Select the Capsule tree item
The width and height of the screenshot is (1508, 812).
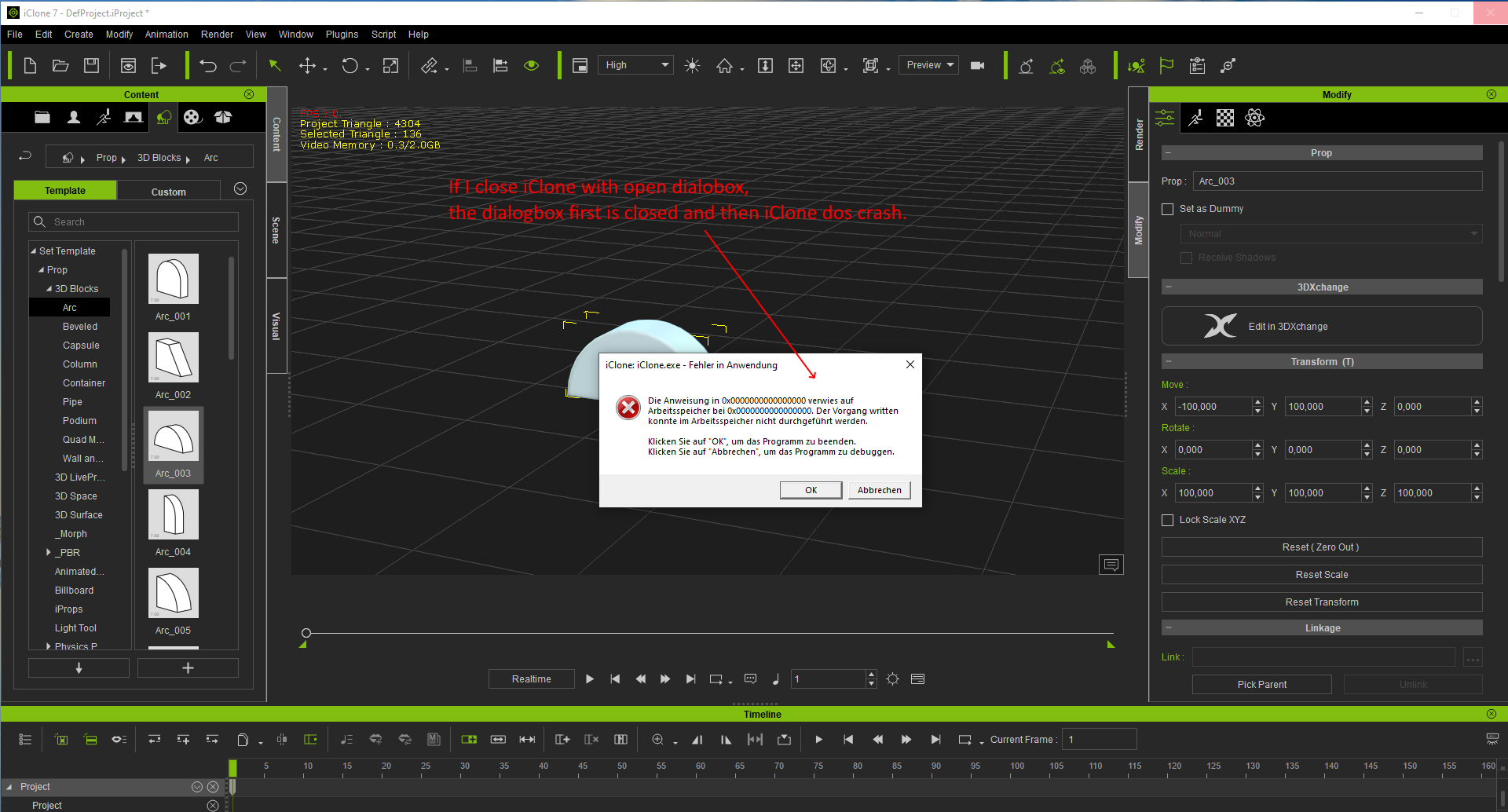click(x=81, y=346)
